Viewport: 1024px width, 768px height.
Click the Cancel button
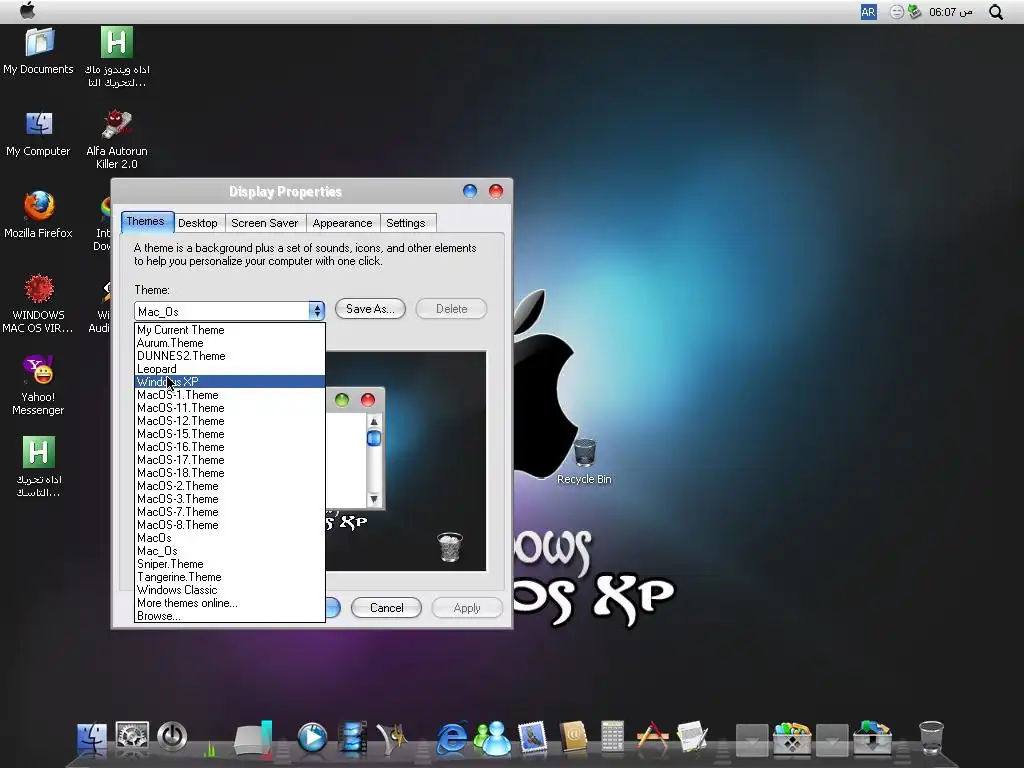click(387, 607)
